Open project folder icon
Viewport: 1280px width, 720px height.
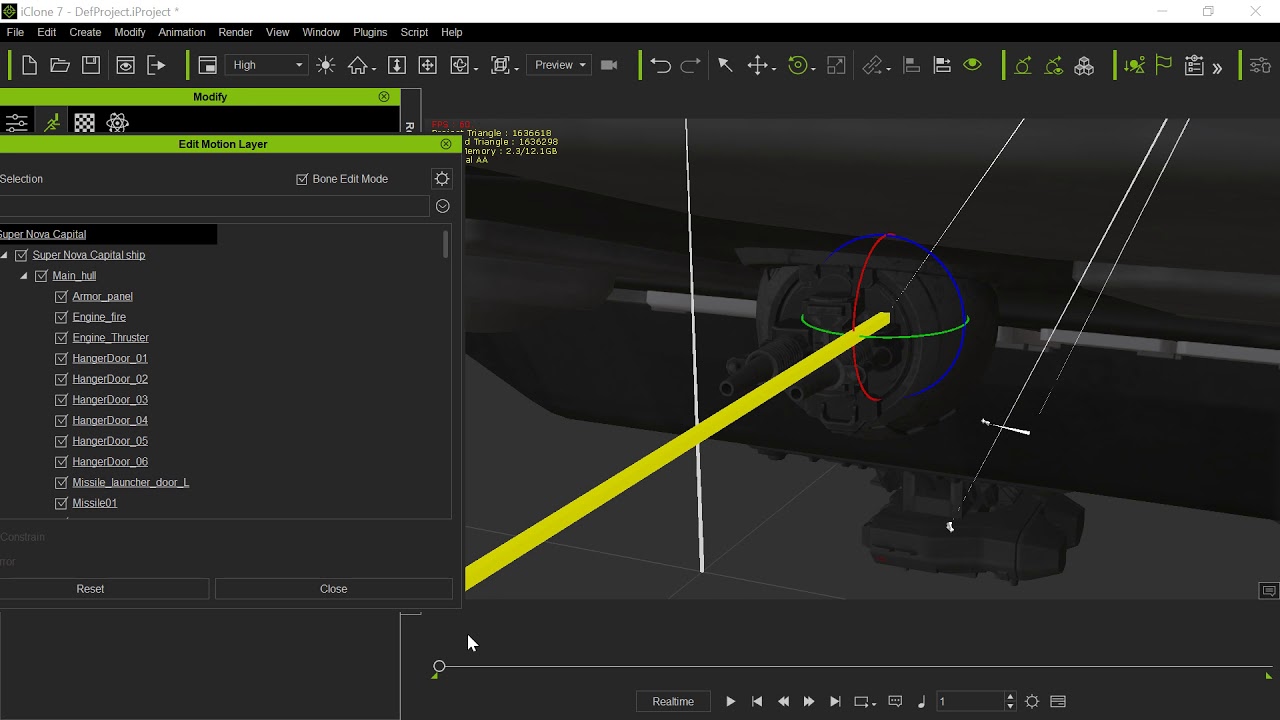[60, 65]
